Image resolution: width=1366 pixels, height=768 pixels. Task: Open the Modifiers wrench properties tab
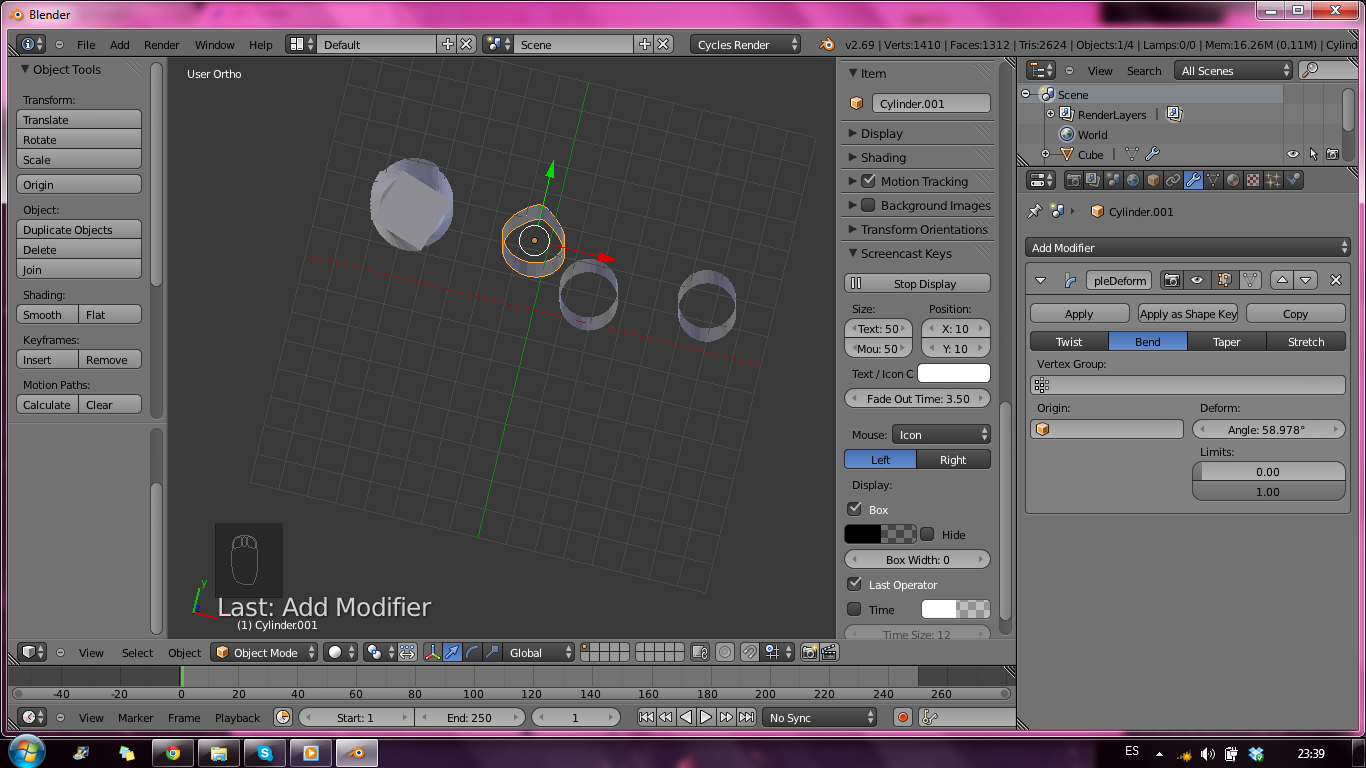[x=1193, y=180]
